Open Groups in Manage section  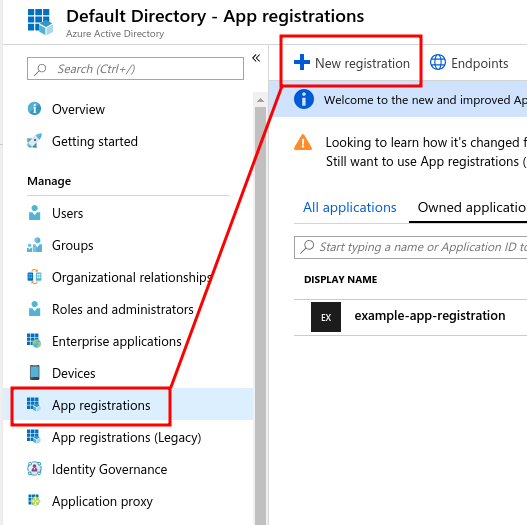coord(73,245)
